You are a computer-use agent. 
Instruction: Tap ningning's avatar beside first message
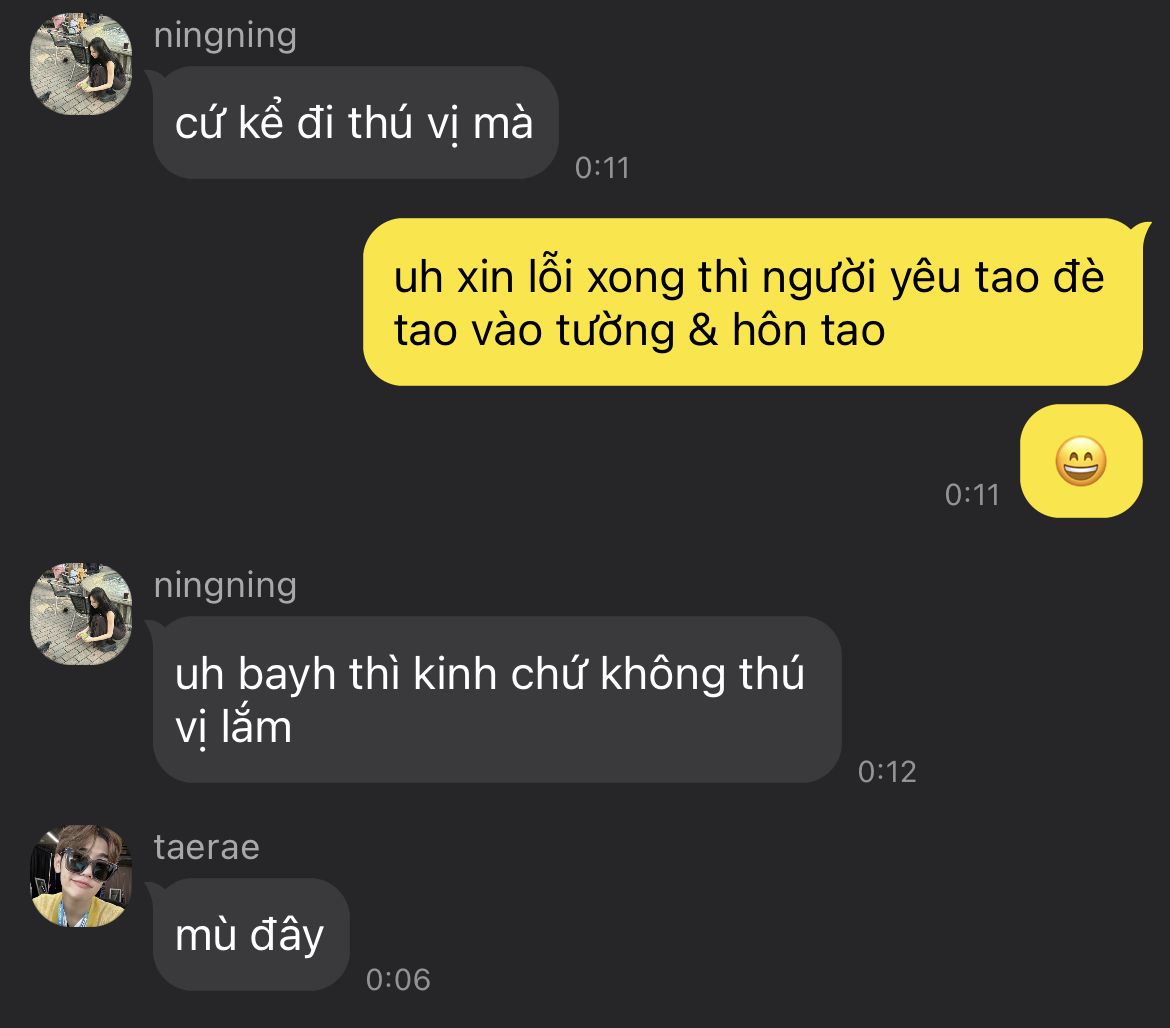[81, 63]
